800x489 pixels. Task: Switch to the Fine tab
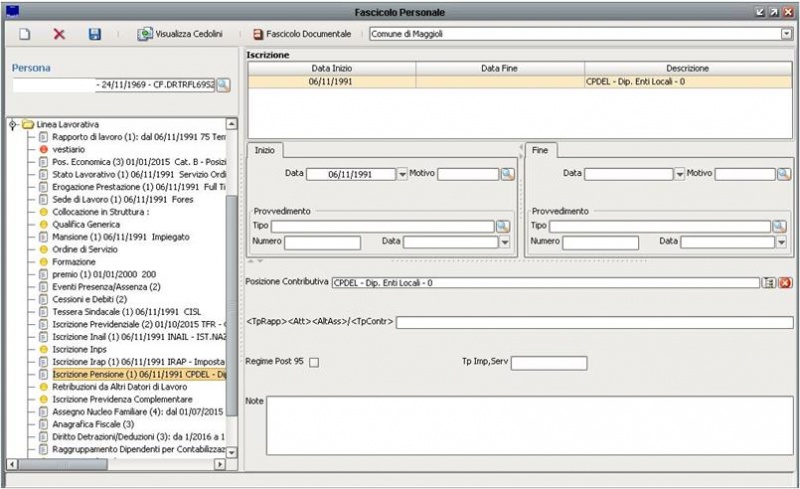(541, 150)
